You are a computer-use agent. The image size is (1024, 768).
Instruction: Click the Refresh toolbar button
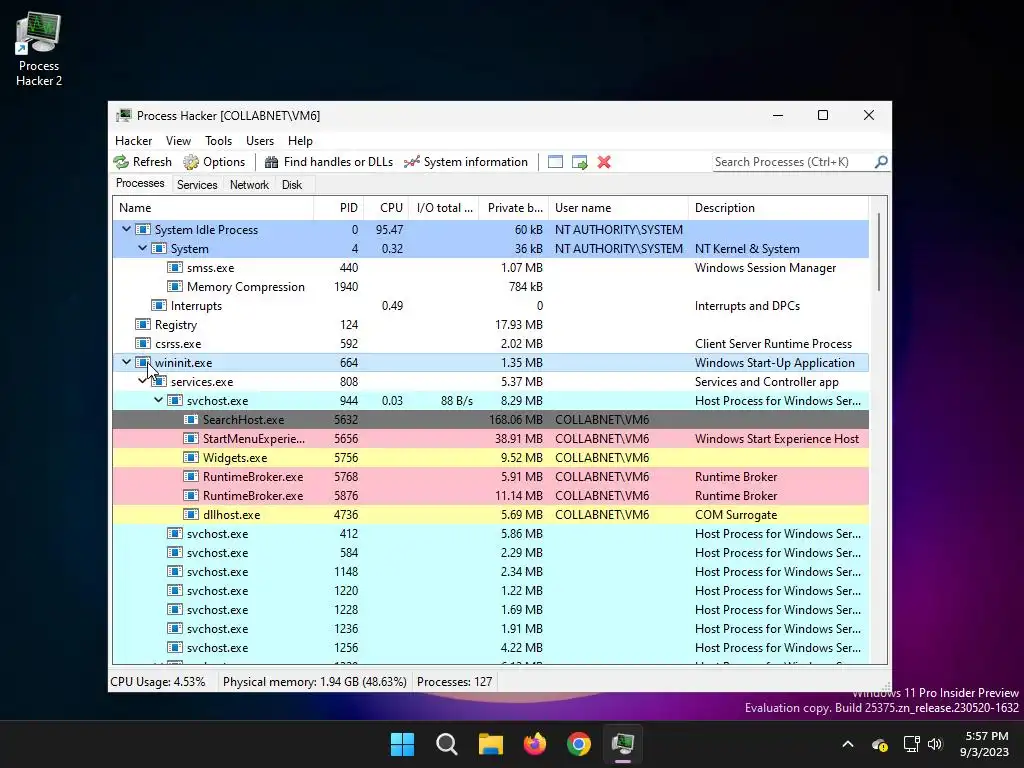click(142, 162)
